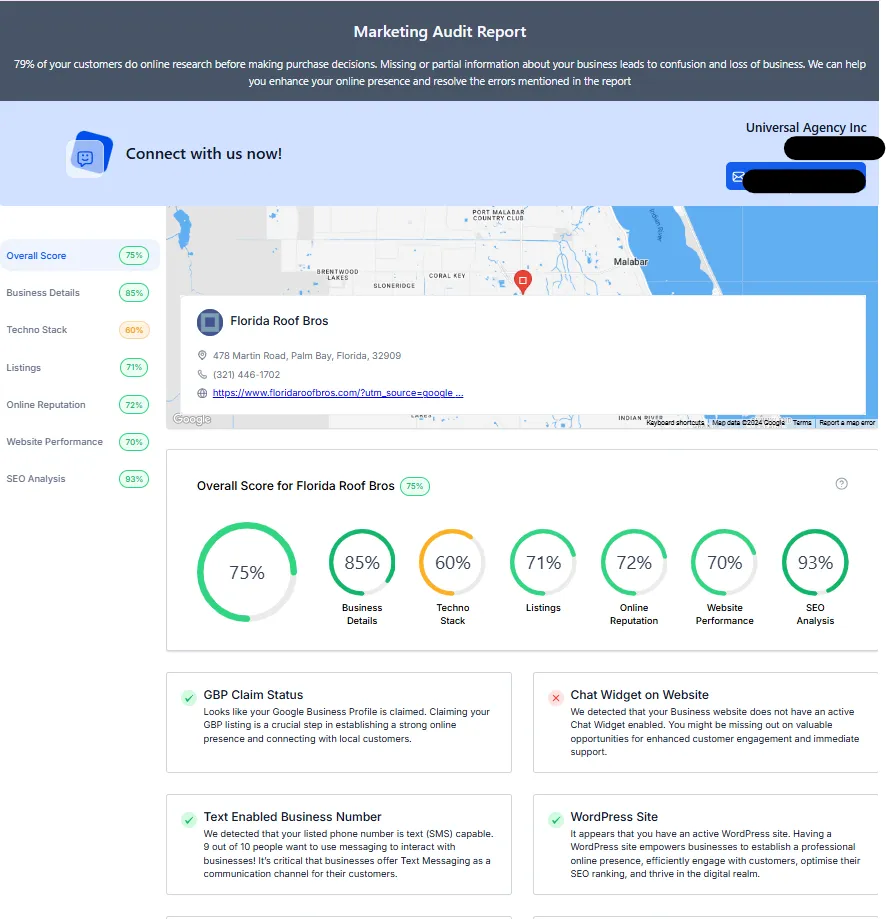886x919 pixels.
Task: Click the check icon for Text Enabled Business Number
Action: (x=189, y=820)
